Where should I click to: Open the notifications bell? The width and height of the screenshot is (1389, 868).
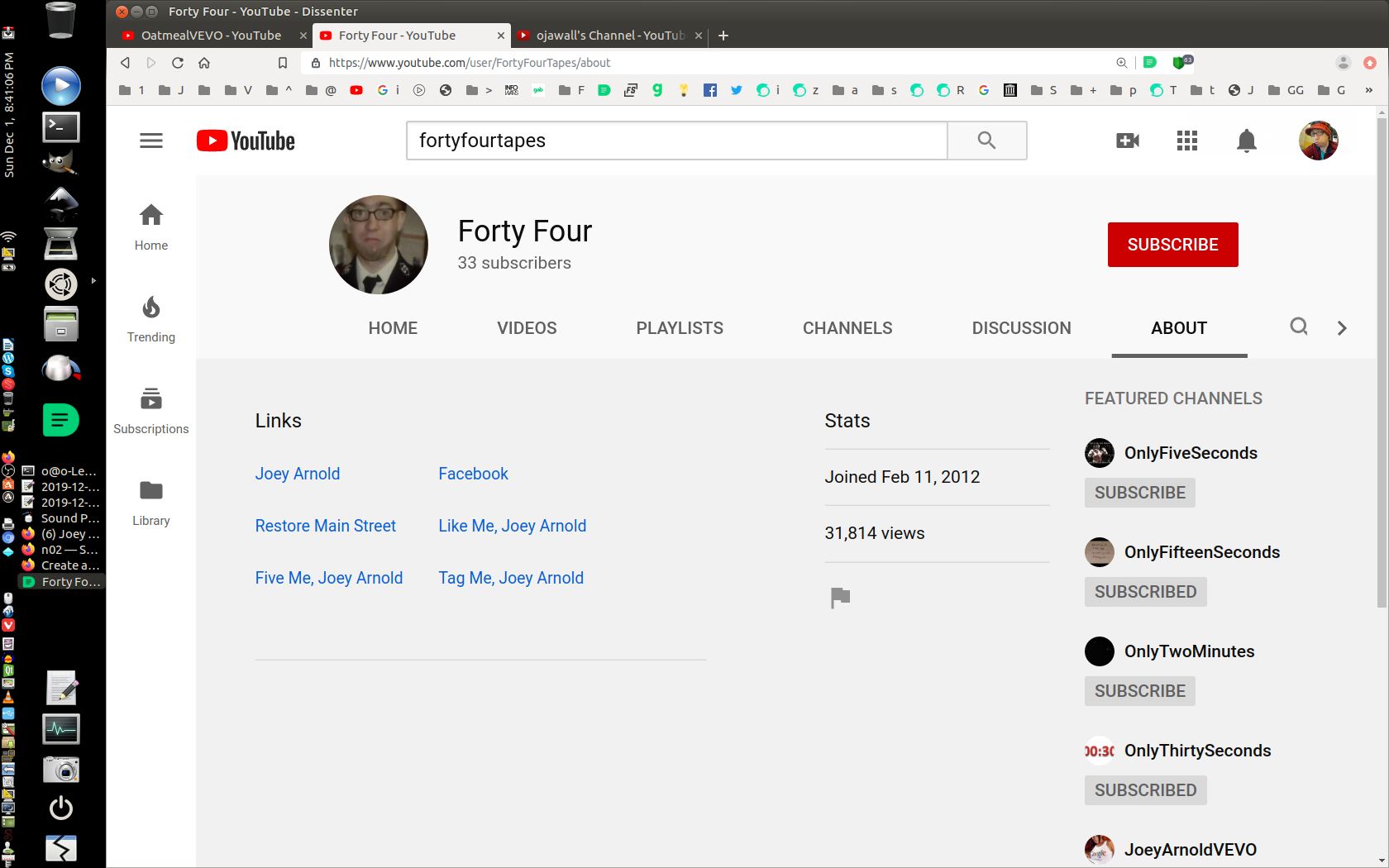(x=1247, y=141)
